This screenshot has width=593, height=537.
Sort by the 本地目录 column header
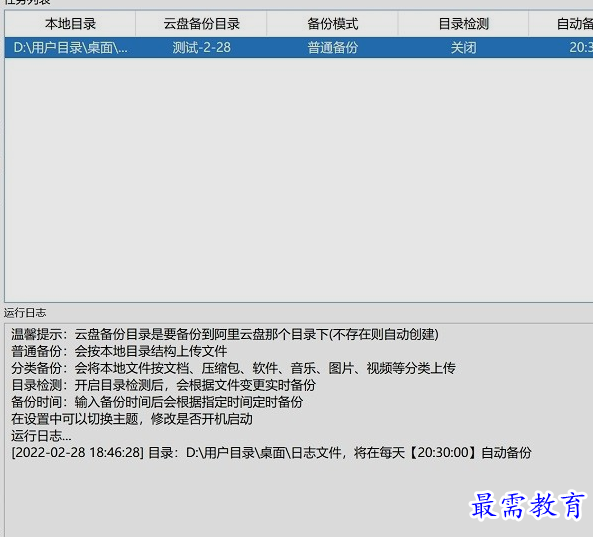pyautogui.click(x=70, y=24)
